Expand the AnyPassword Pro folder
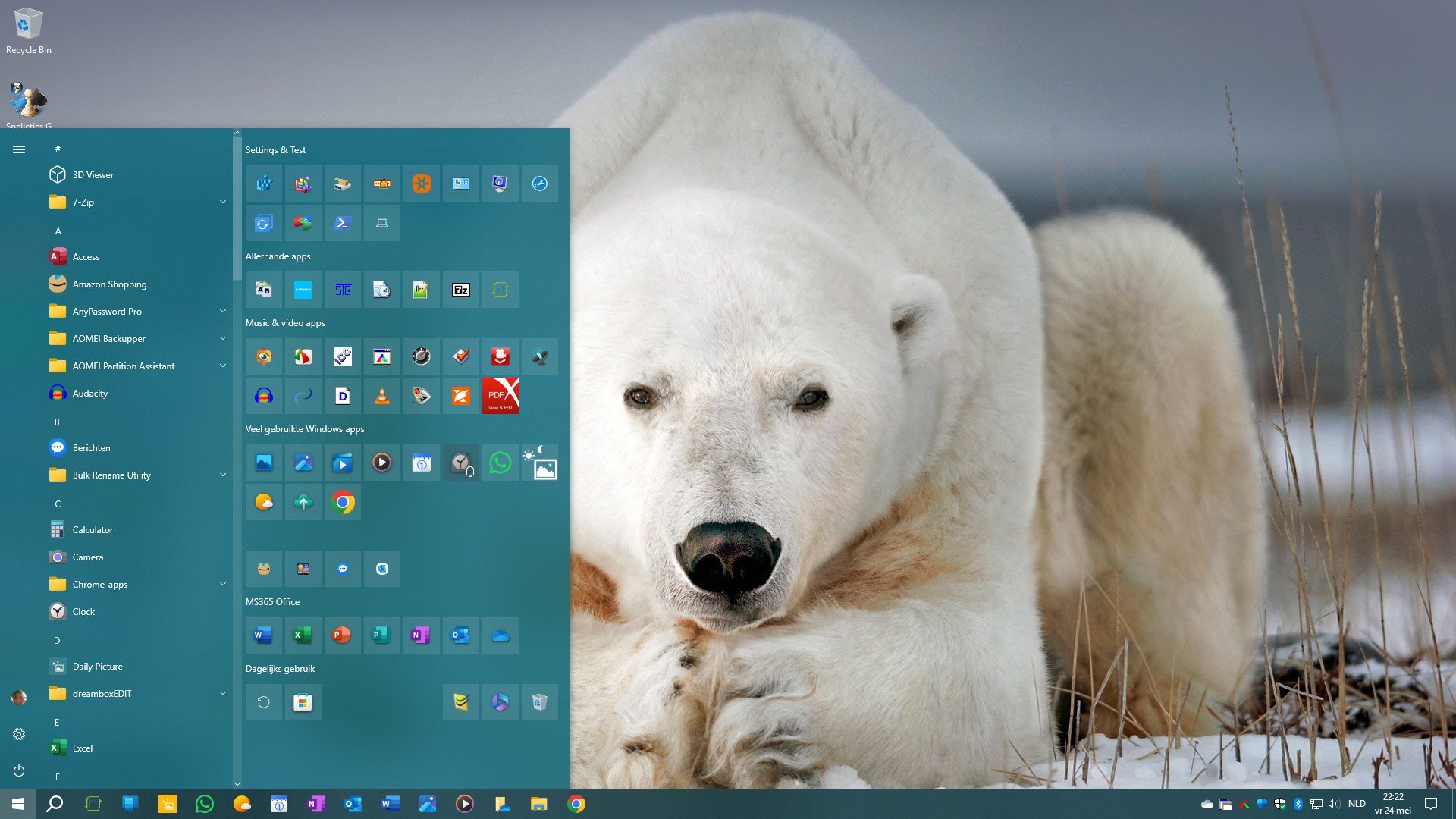The width and height of the screenshot is (1456, 819). (222, 311)
